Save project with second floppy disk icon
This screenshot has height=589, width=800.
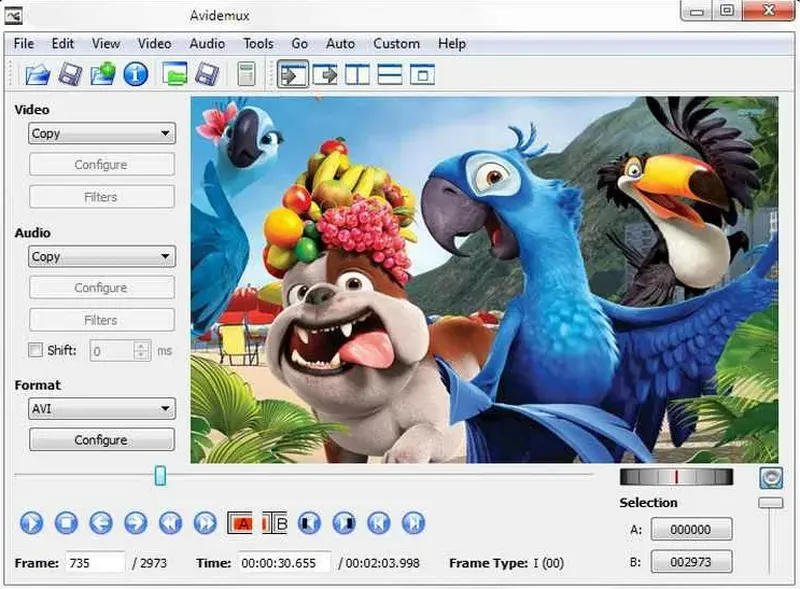[208, 75]
